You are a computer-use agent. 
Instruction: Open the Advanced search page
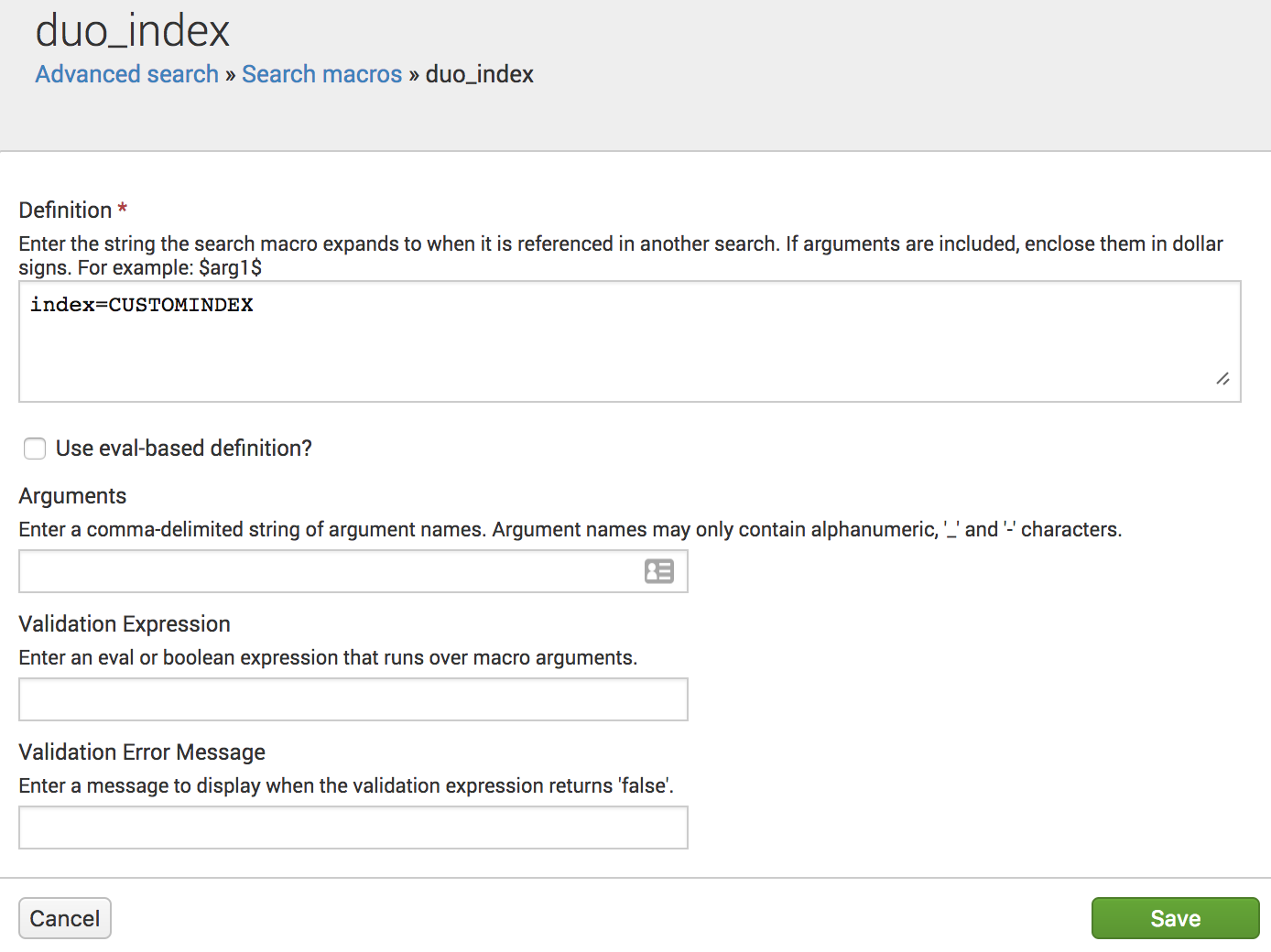(x=126, y=73)
